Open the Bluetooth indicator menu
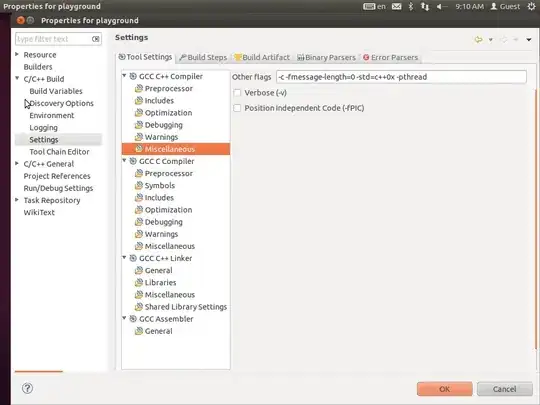This screenshot has height=405, width=540. pyautogui.click(x=411, y=6)
